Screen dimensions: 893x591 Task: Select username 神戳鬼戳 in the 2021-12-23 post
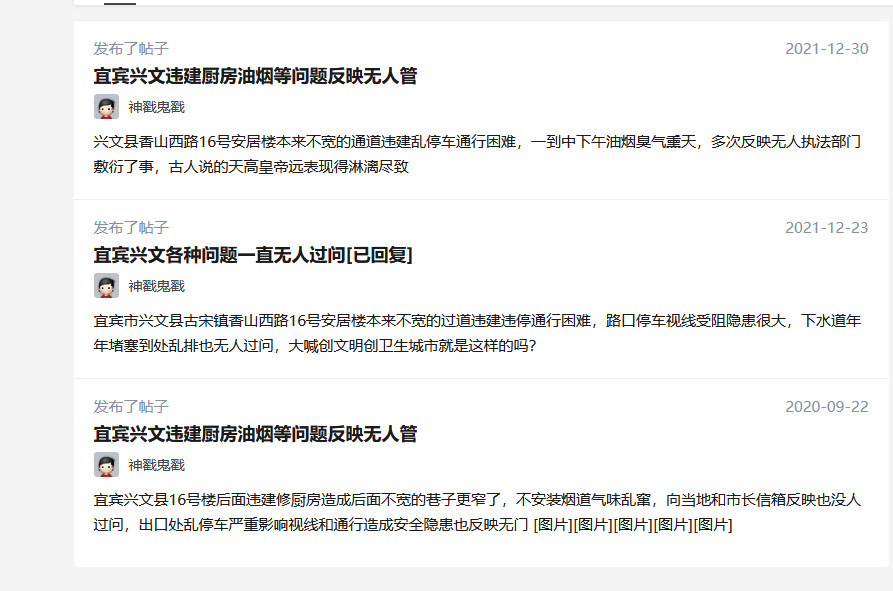[x=156, y=286]
